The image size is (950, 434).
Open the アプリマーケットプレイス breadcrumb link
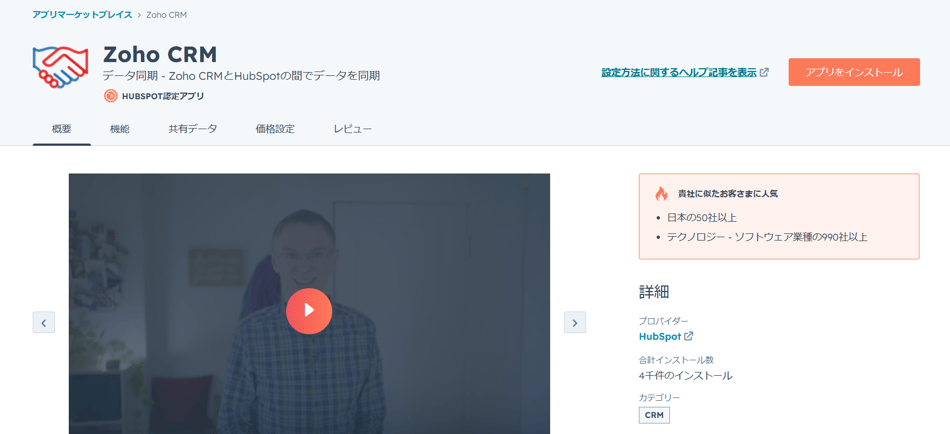pyautogui.click(x=82, y=15)
